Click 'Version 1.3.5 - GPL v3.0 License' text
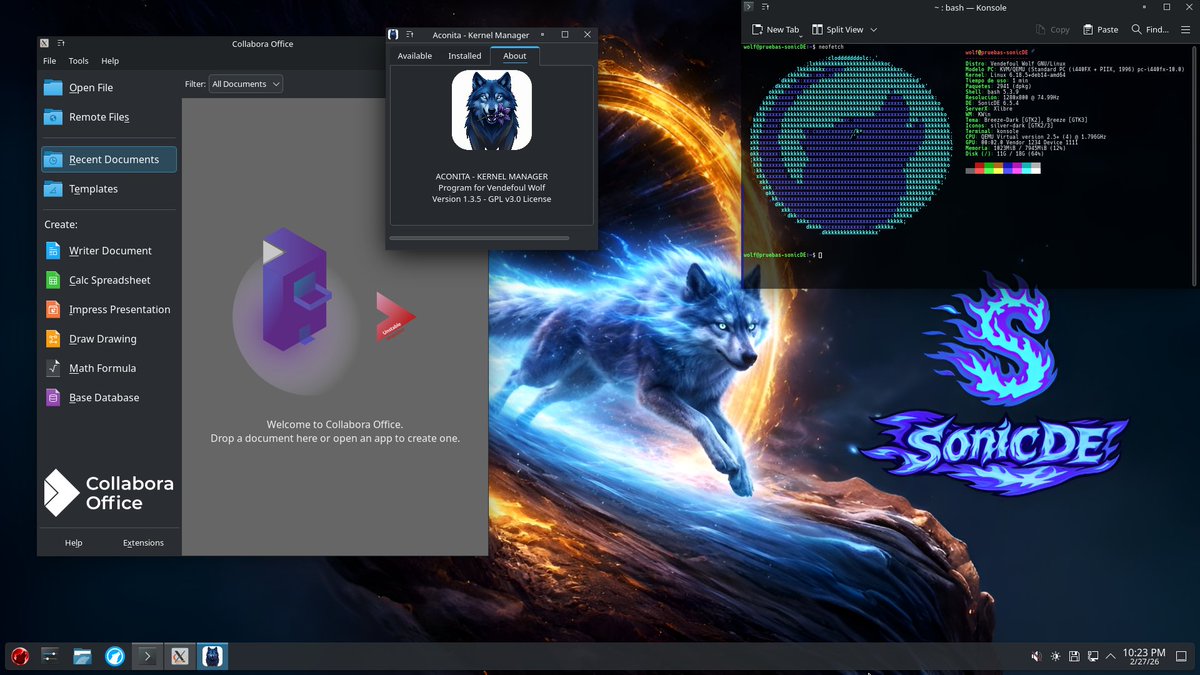This screenshot has height=675, width=1200. [491, 199]
